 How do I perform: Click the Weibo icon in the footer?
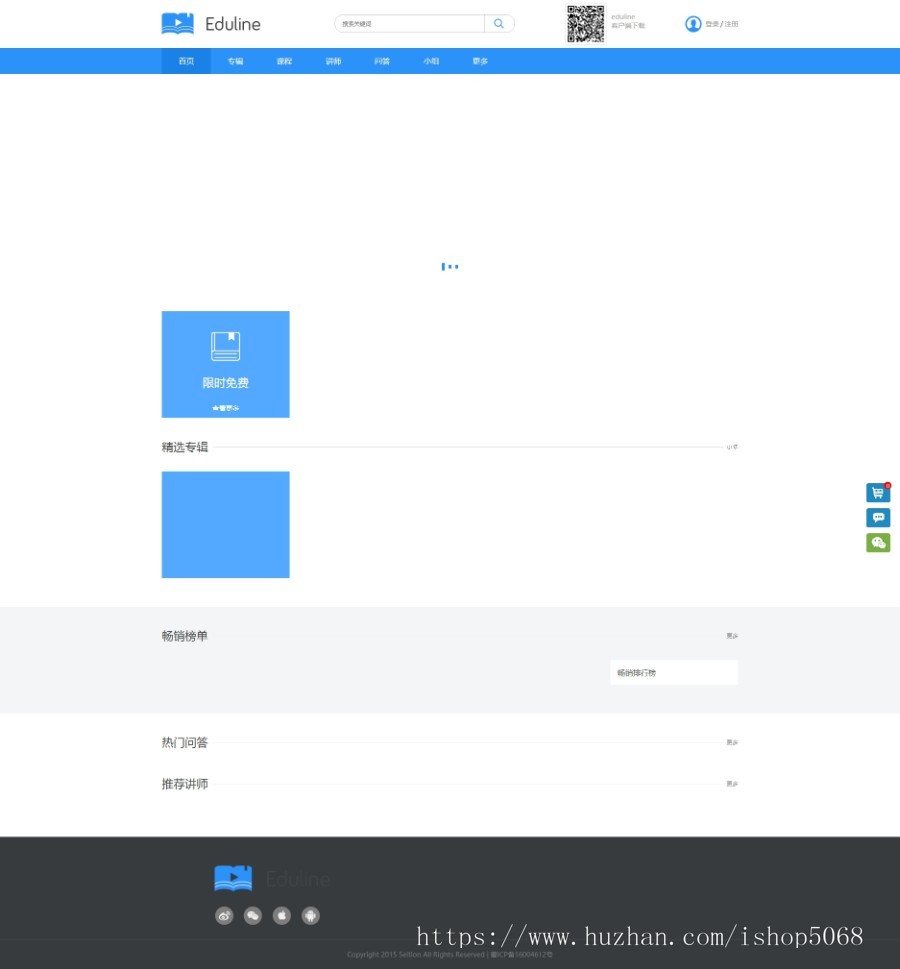(224, 915)
